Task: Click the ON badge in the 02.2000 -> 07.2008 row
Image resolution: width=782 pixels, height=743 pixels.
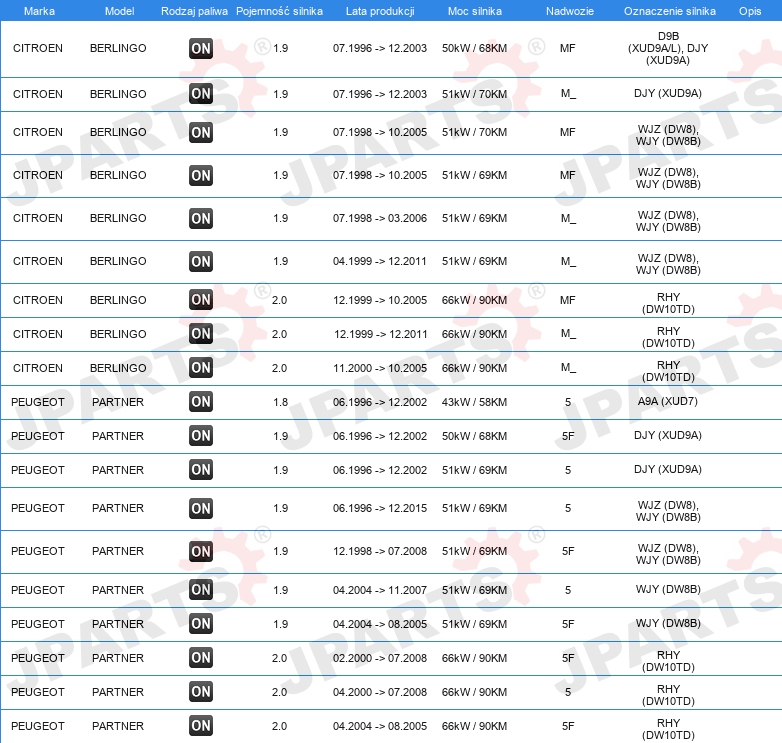Action: [x=201, y=658]
